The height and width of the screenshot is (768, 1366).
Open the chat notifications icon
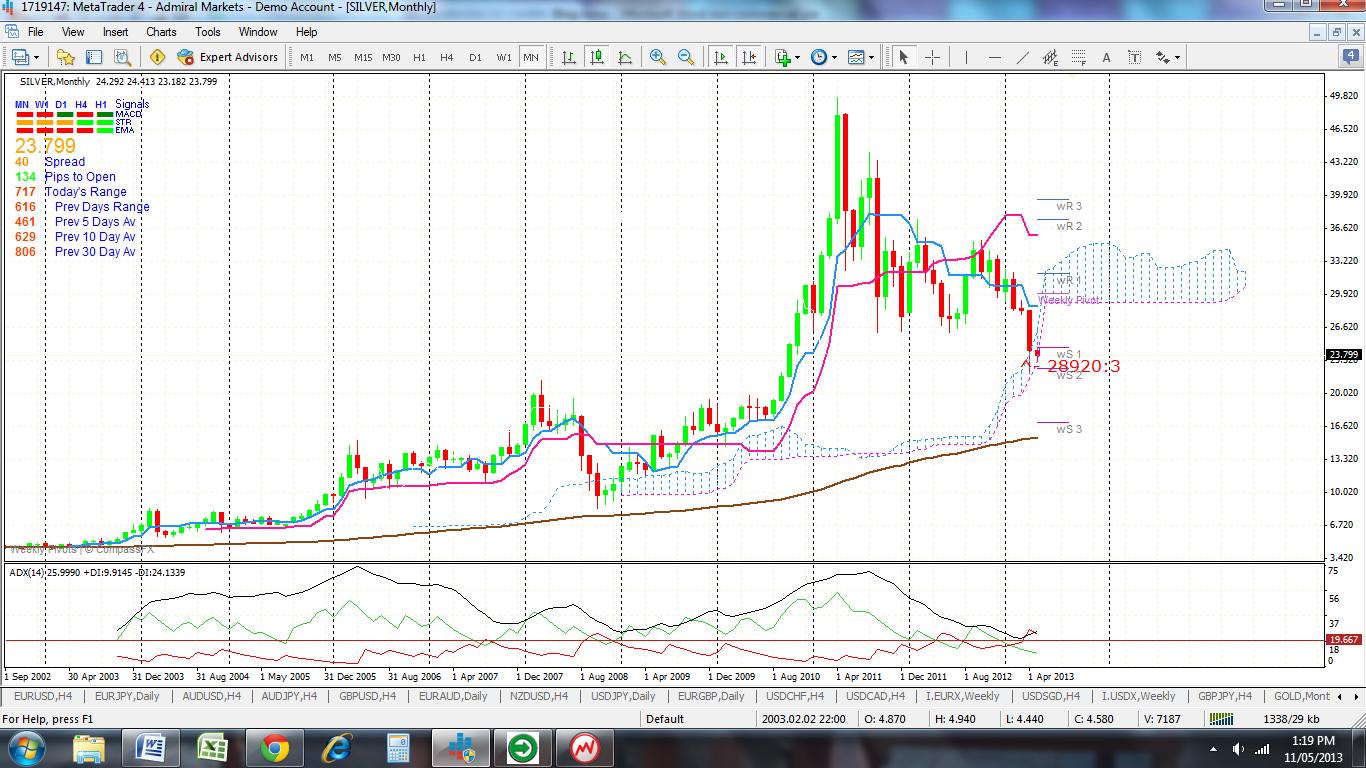(1349, 56)
